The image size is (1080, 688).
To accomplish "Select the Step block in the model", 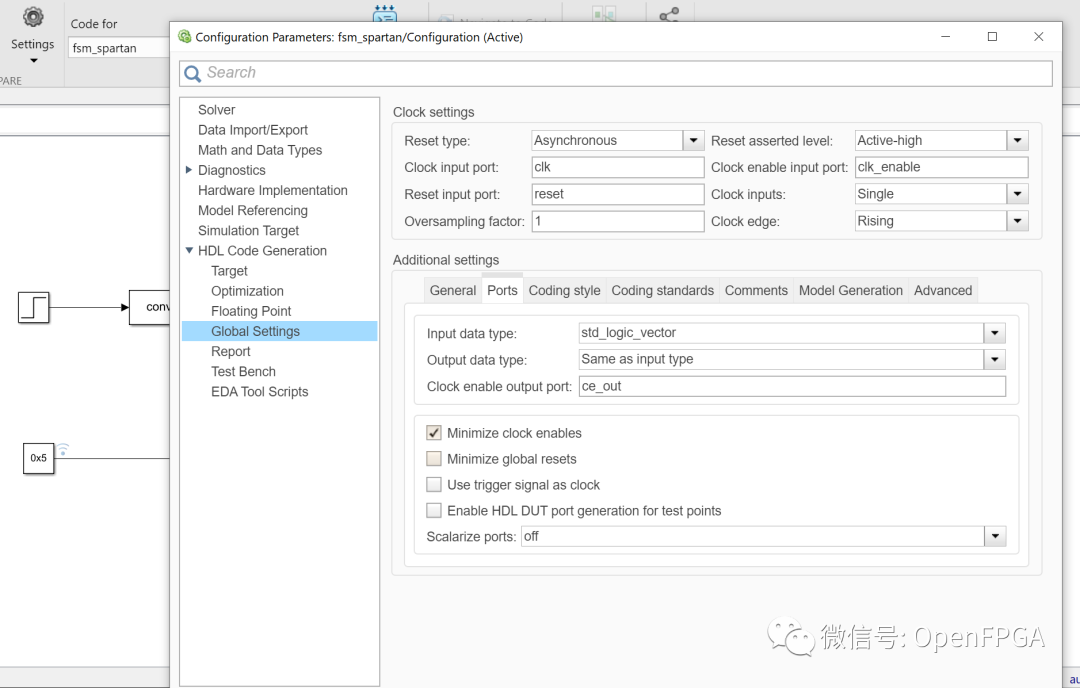I will (x=34, y=307).
